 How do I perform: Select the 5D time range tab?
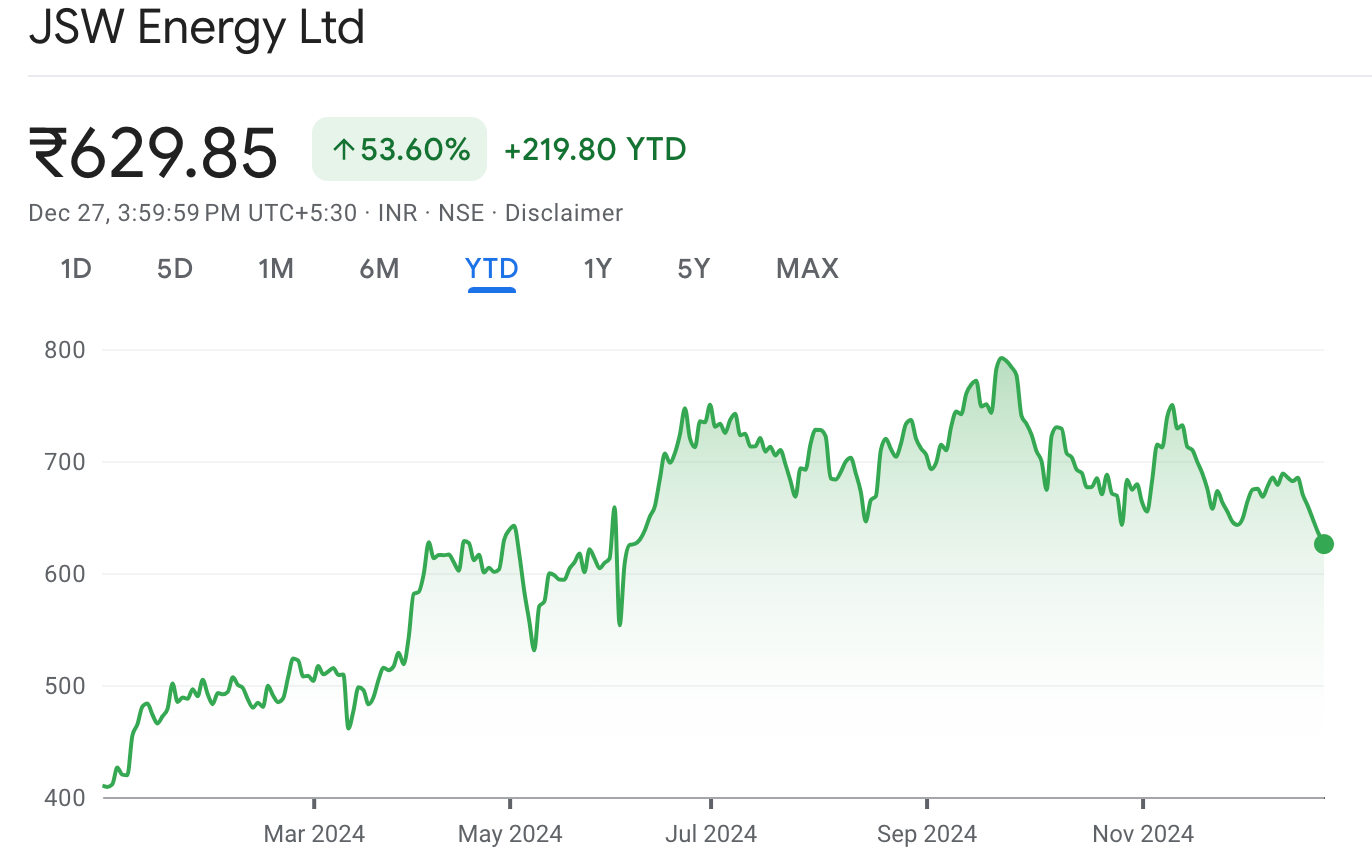pos(175,269)
